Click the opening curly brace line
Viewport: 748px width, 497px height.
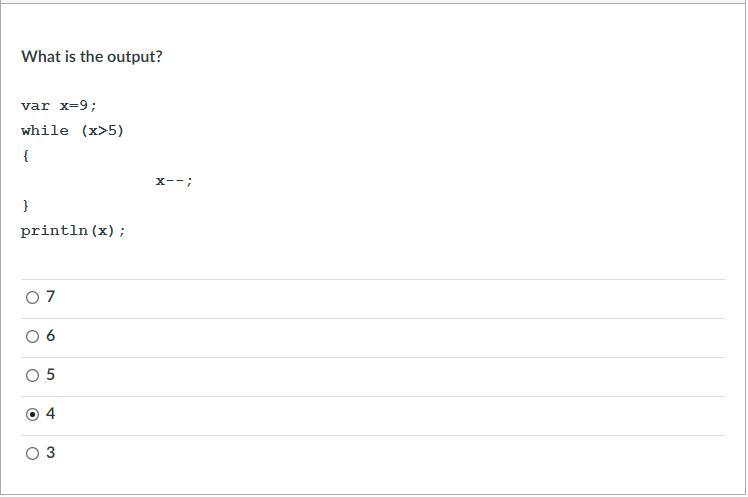[x=25, y=156]
